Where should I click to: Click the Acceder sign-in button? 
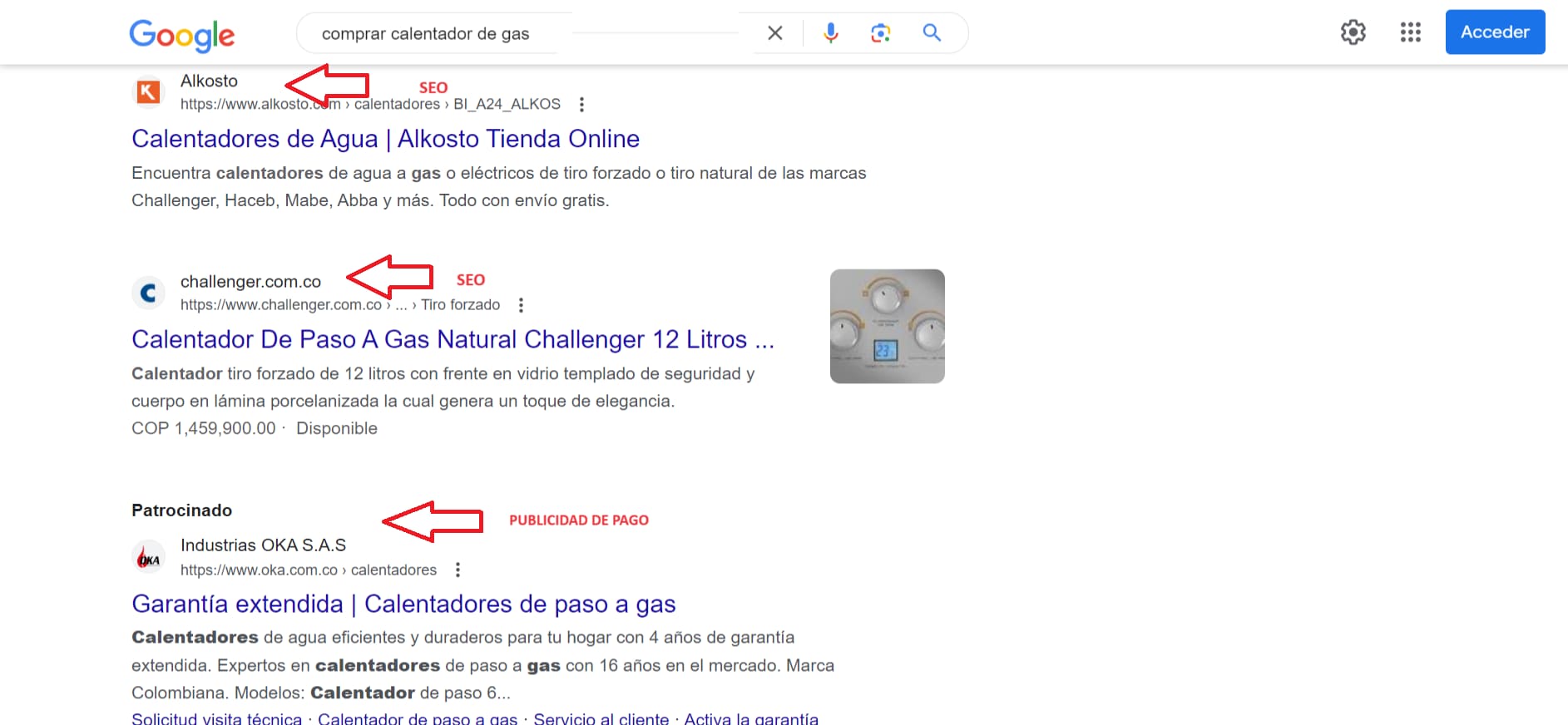pyautogui.click(x=1495, y=32)
